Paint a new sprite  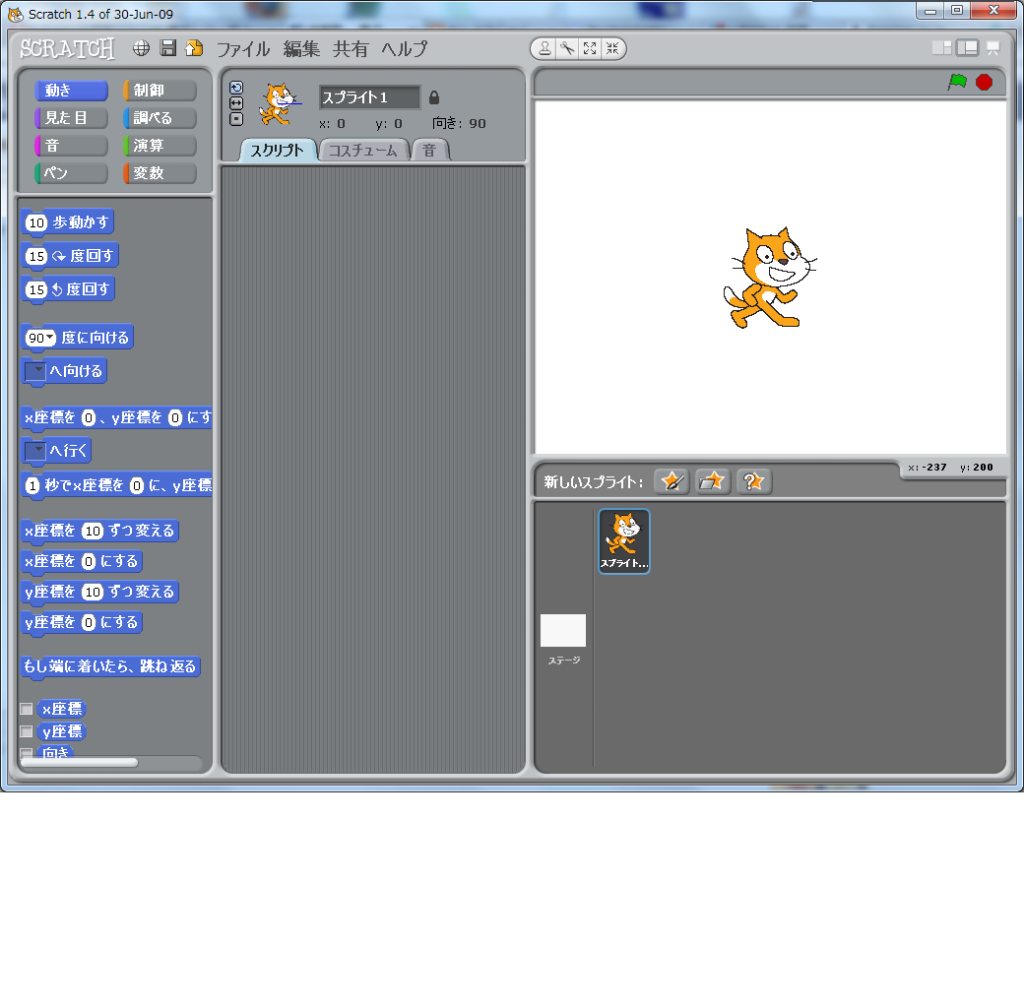coord(671,482)
